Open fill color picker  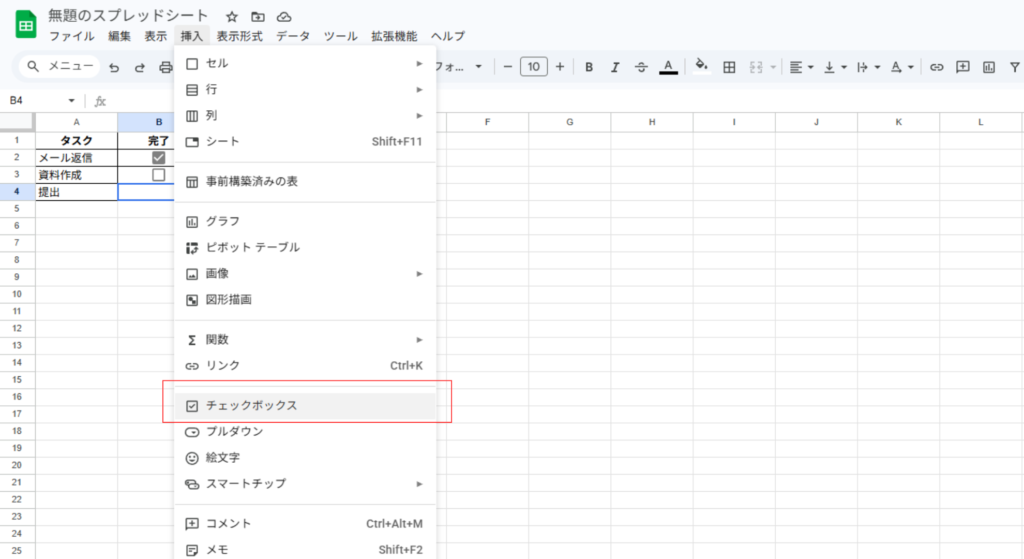tap(701, 65)
